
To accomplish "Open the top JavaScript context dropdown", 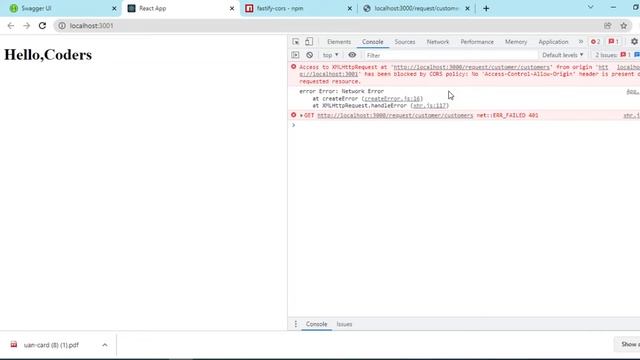I will pos(330,55).
